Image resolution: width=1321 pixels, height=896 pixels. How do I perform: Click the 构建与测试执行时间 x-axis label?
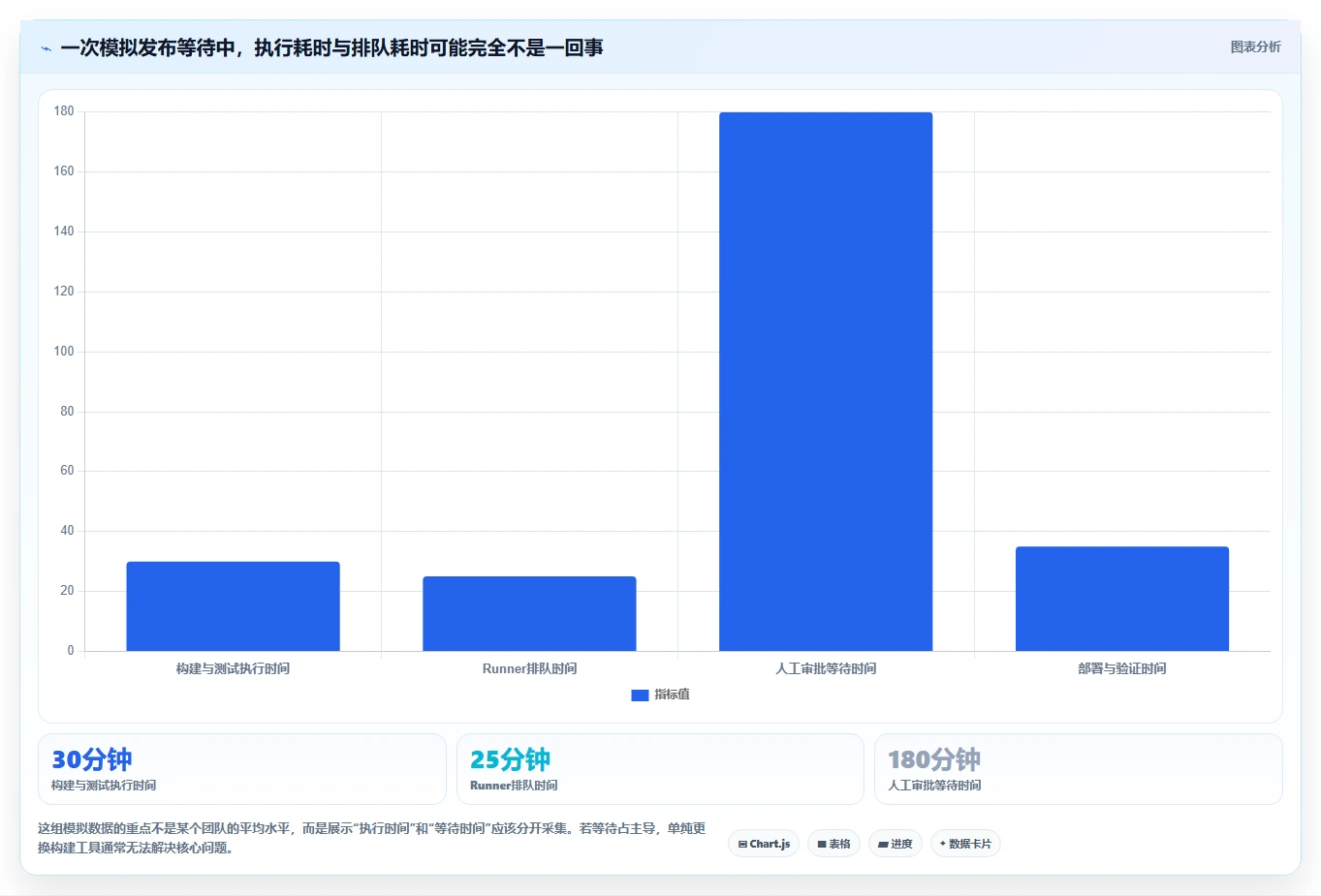(x=233, y=668)
